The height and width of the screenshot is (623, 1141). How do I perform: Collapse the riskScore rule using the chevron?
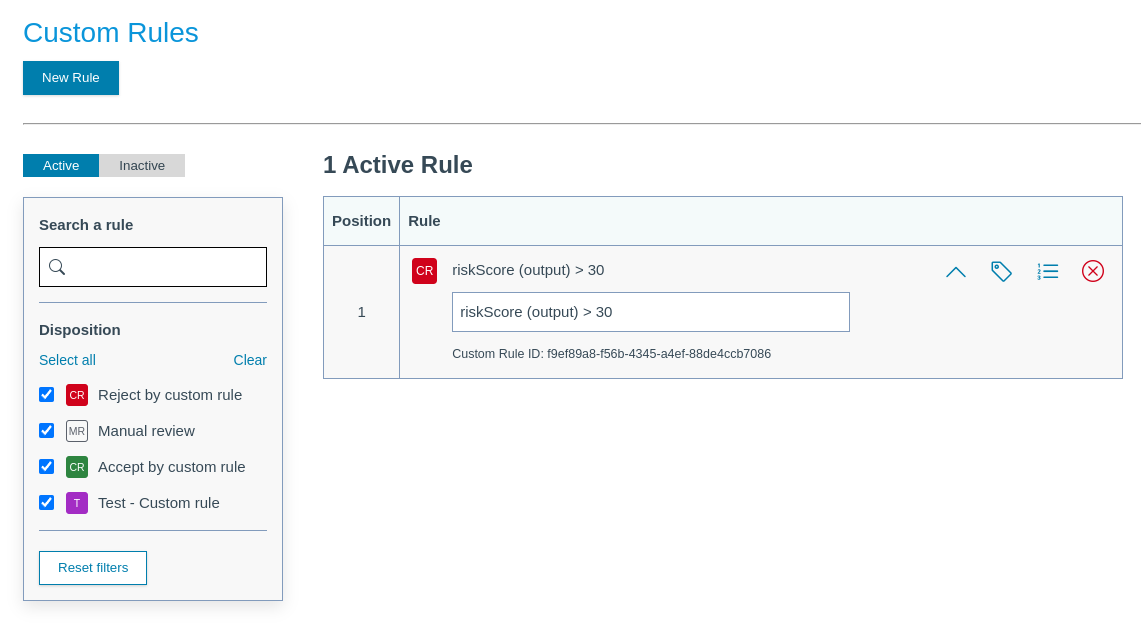[x=955, y=271]
